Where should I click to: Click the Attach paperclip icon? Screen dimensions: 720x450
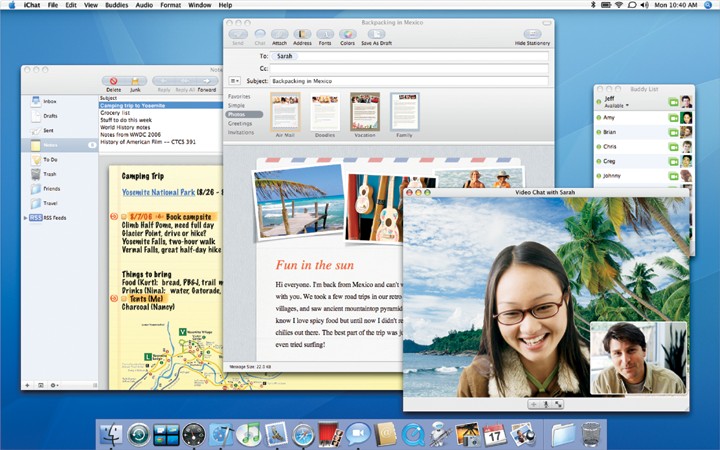pyautogui.click(x=279, y=34)
